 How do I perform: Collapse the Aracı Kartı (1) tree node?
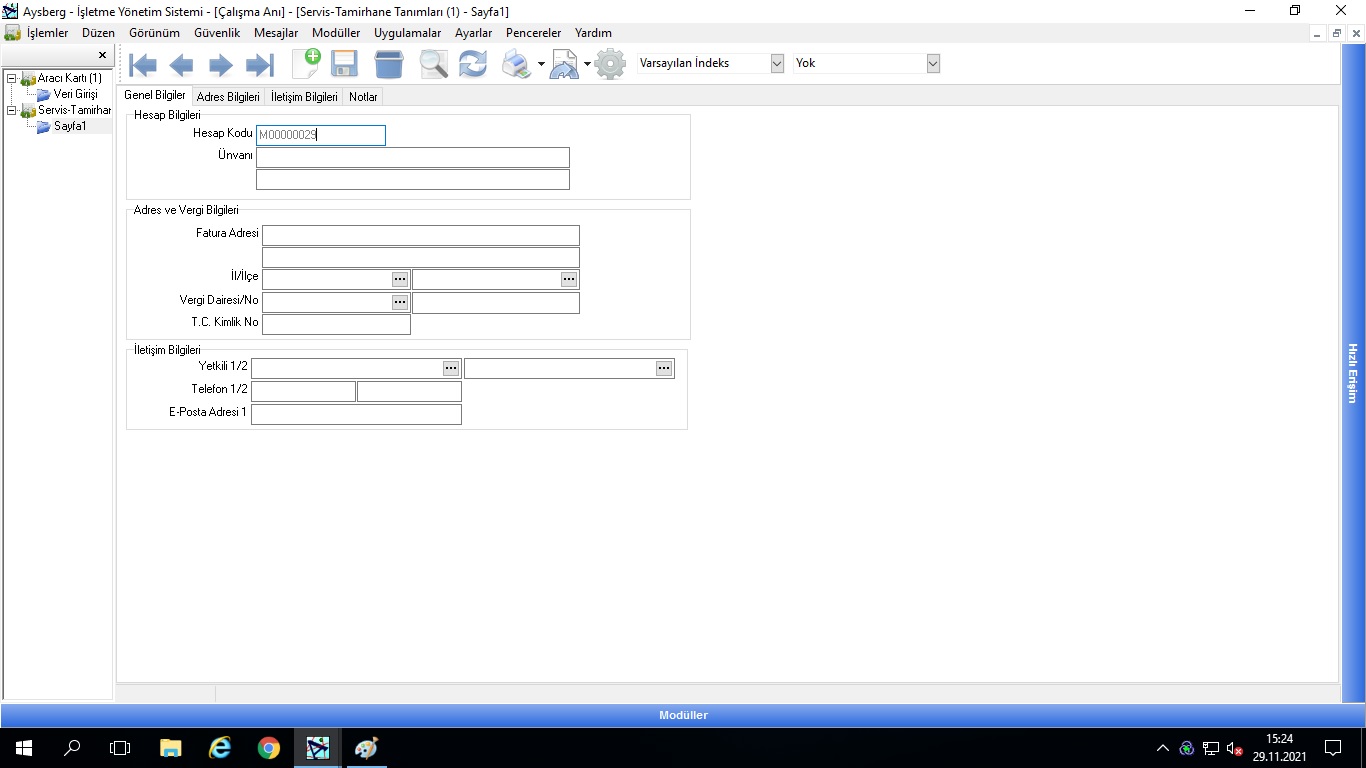pyautogui.click(x=11, y=78)
